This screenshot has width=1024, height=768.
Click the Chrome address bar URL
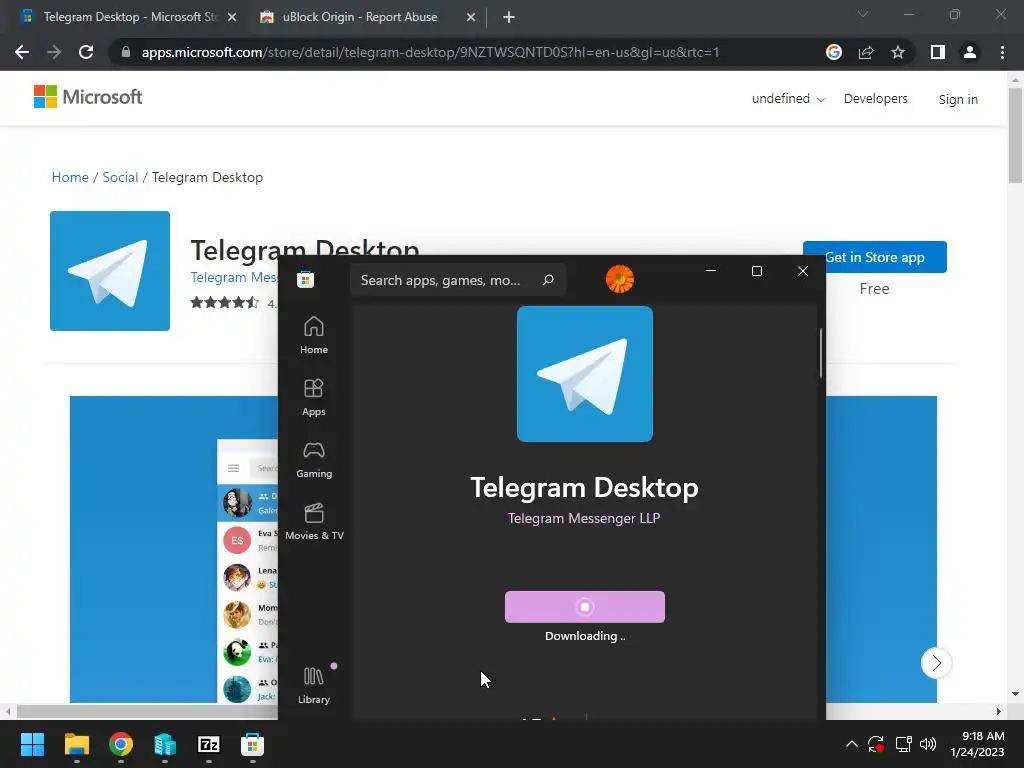pyautogui.click(x=430, y=52)
